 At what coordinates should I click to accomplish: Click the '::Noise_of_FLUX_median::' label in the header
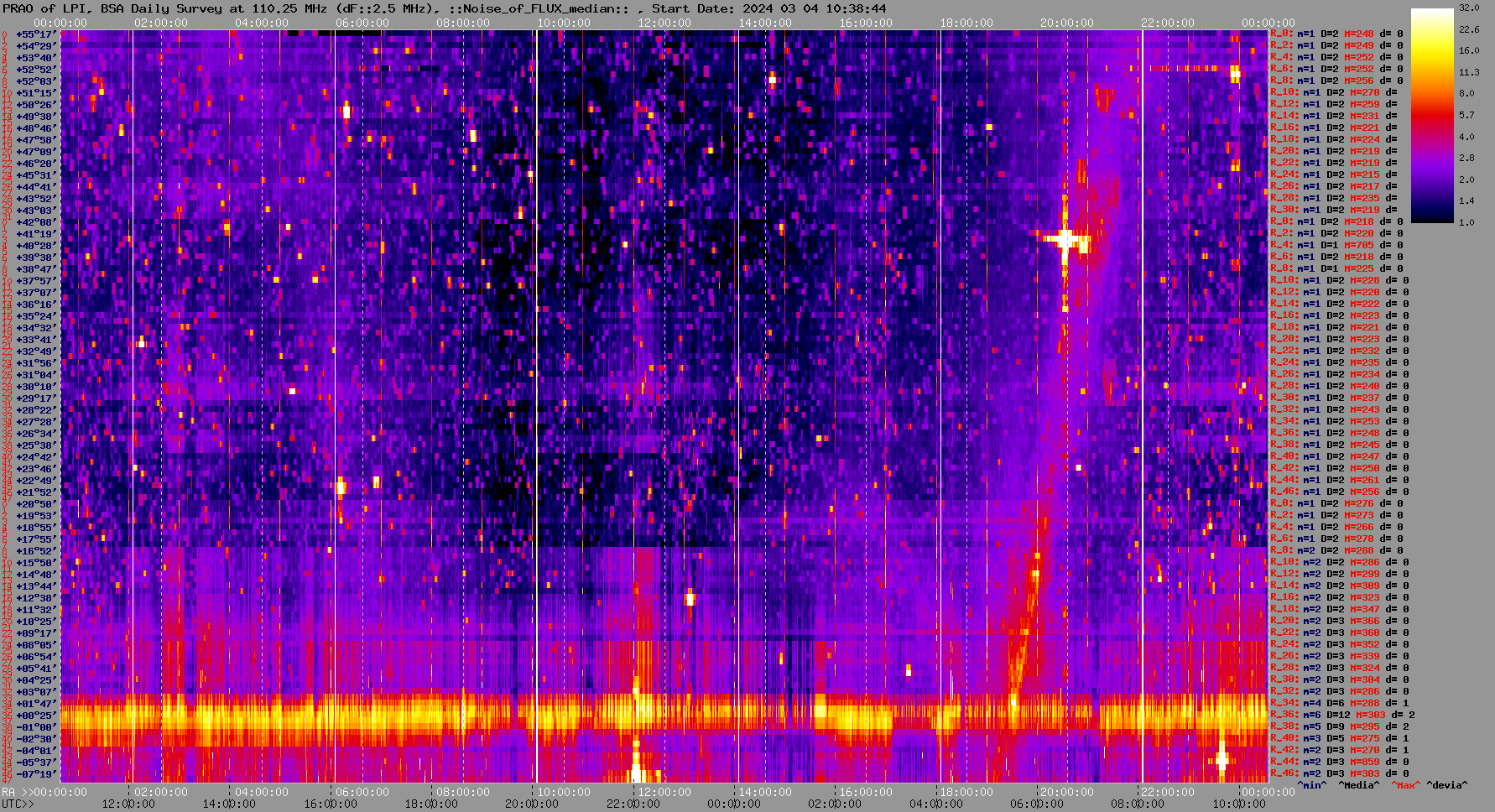(539, 8)
